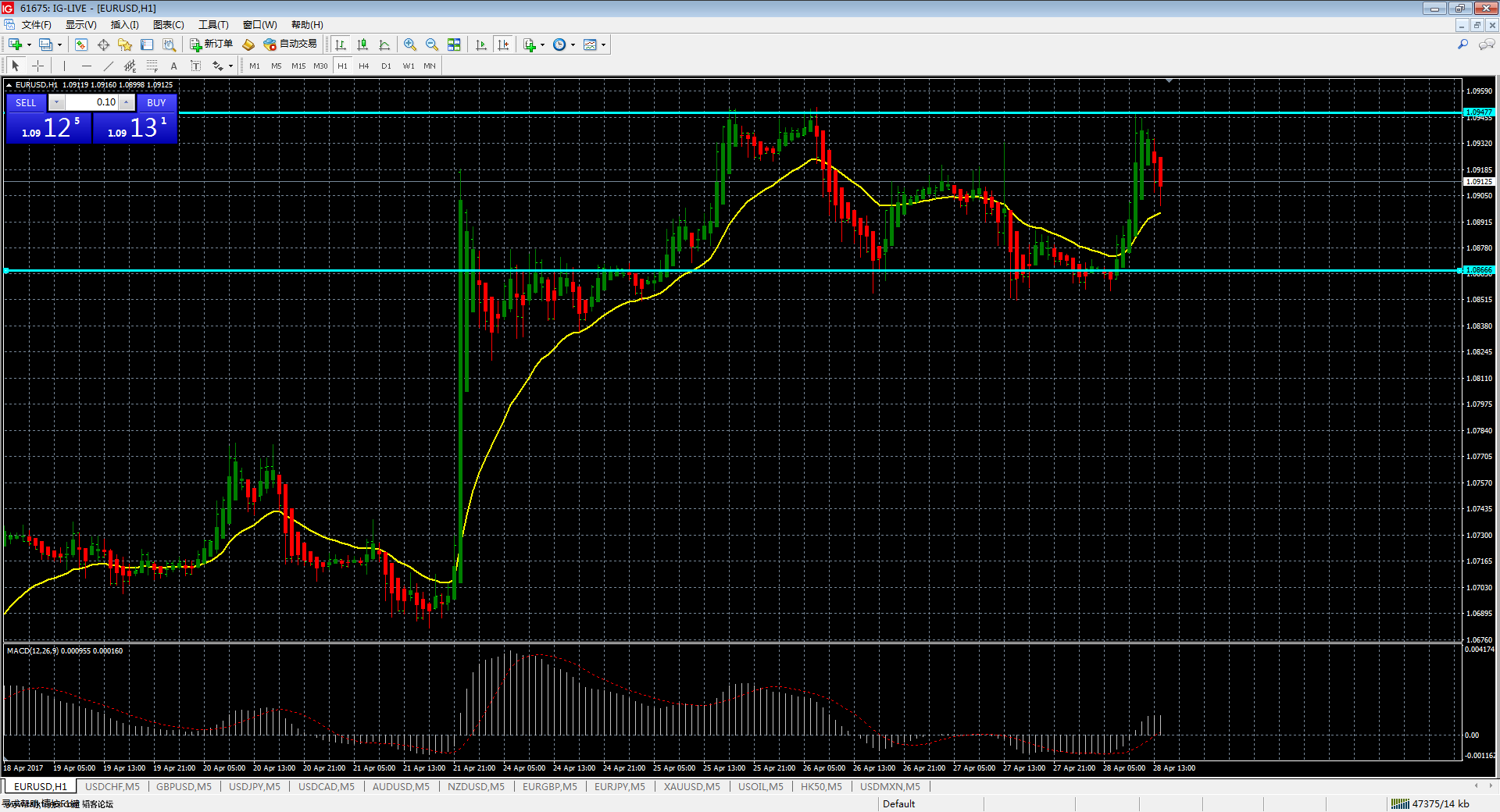Select the horizontal line tool

click(86, 66)
